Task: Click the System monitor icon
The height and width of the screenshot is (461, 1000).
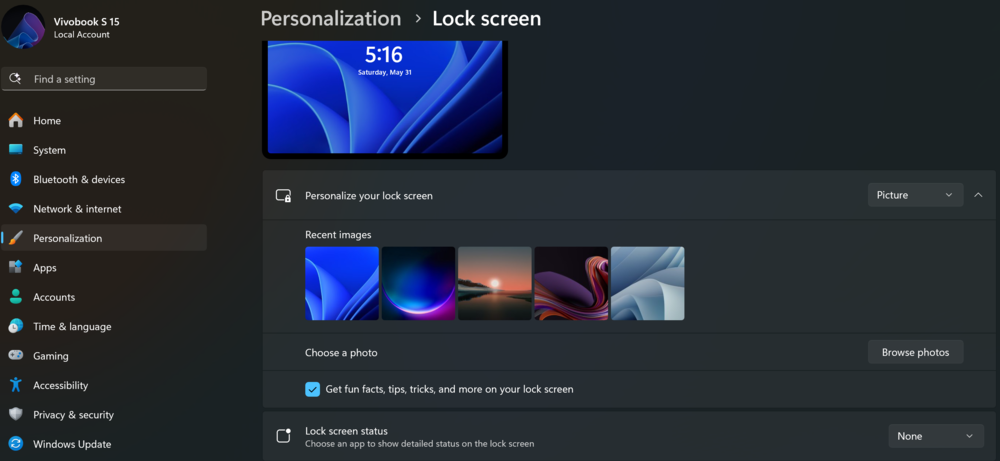Action: [16, 150]
